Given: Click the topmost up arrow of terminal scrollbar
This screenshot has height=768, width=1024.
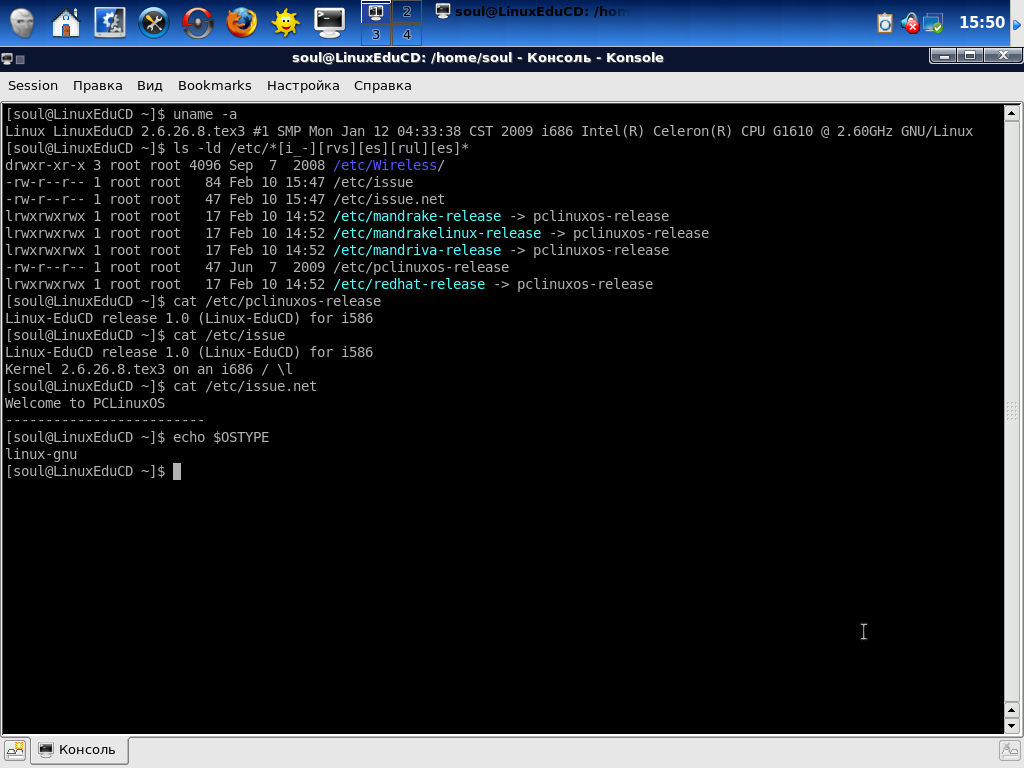Looking at the screenshot, I should [x=1011, y=114].
